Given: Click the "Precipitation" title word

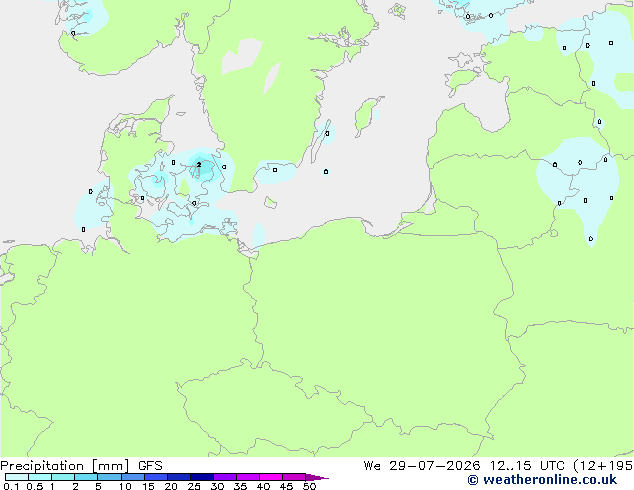Looking at the screenshot, I should (x=42, y=466).
